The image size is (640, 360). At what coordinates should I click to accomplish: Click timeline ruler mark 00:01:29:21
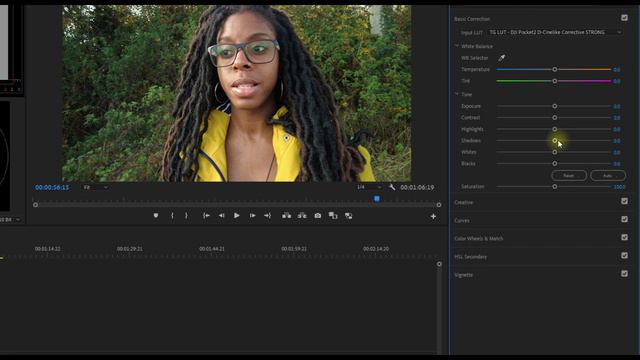(x=130, y=249)
